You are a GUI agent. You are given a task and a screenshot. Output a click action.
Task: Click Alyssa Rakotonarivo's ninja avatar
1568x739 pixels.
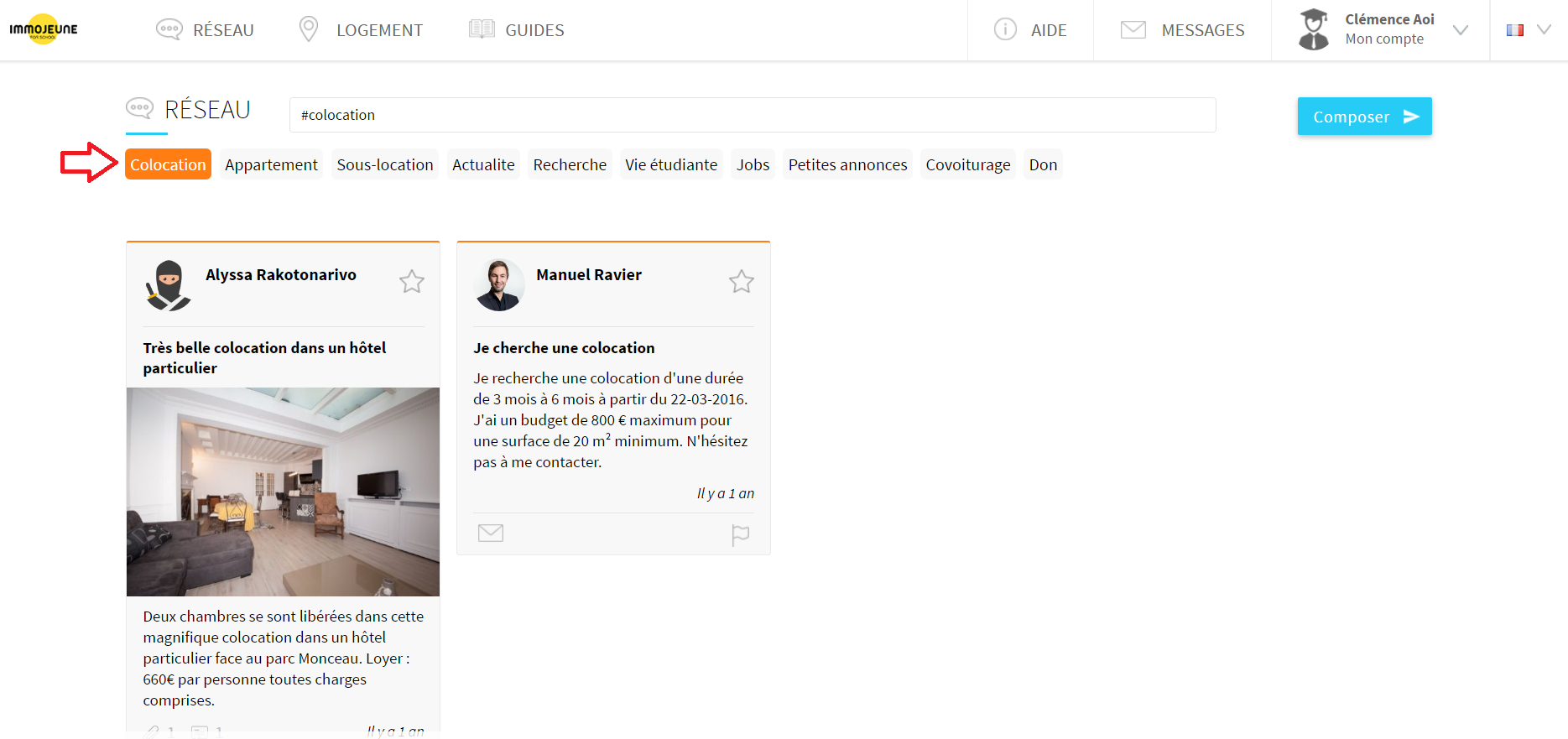[169, 285]
